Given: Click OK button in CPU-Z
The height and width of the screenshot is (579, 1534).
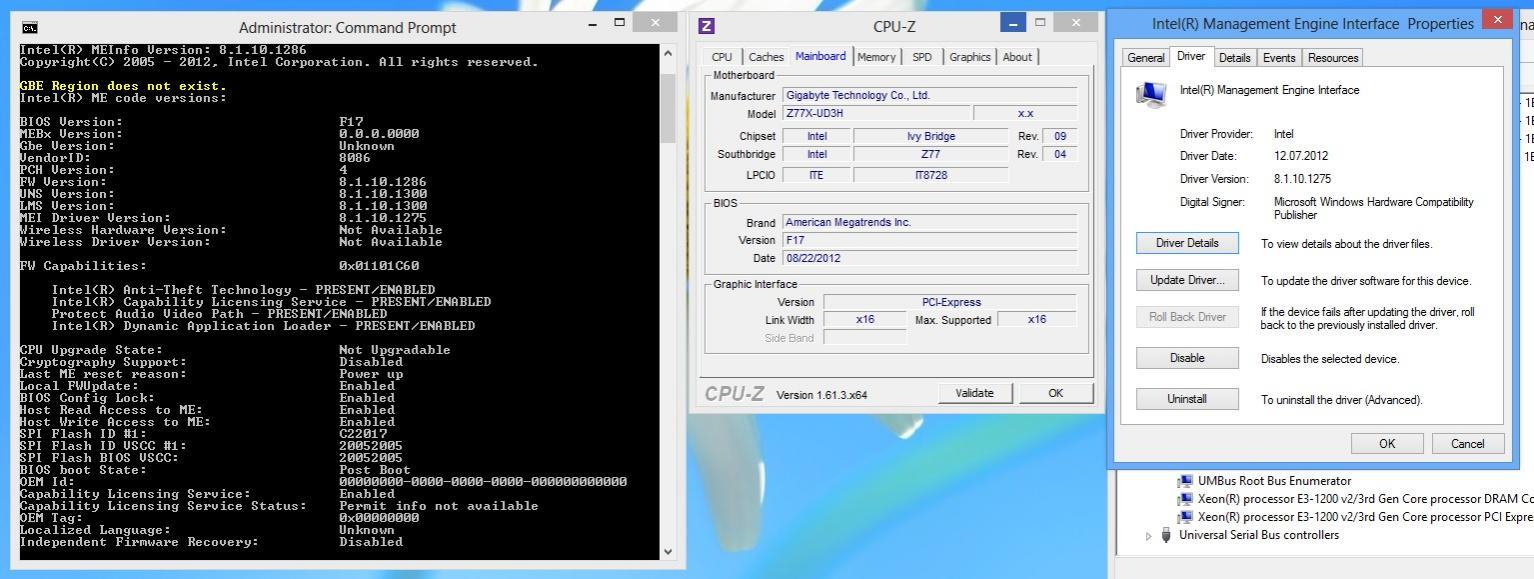Looking at the screenshot, I should click(1056, 393).
